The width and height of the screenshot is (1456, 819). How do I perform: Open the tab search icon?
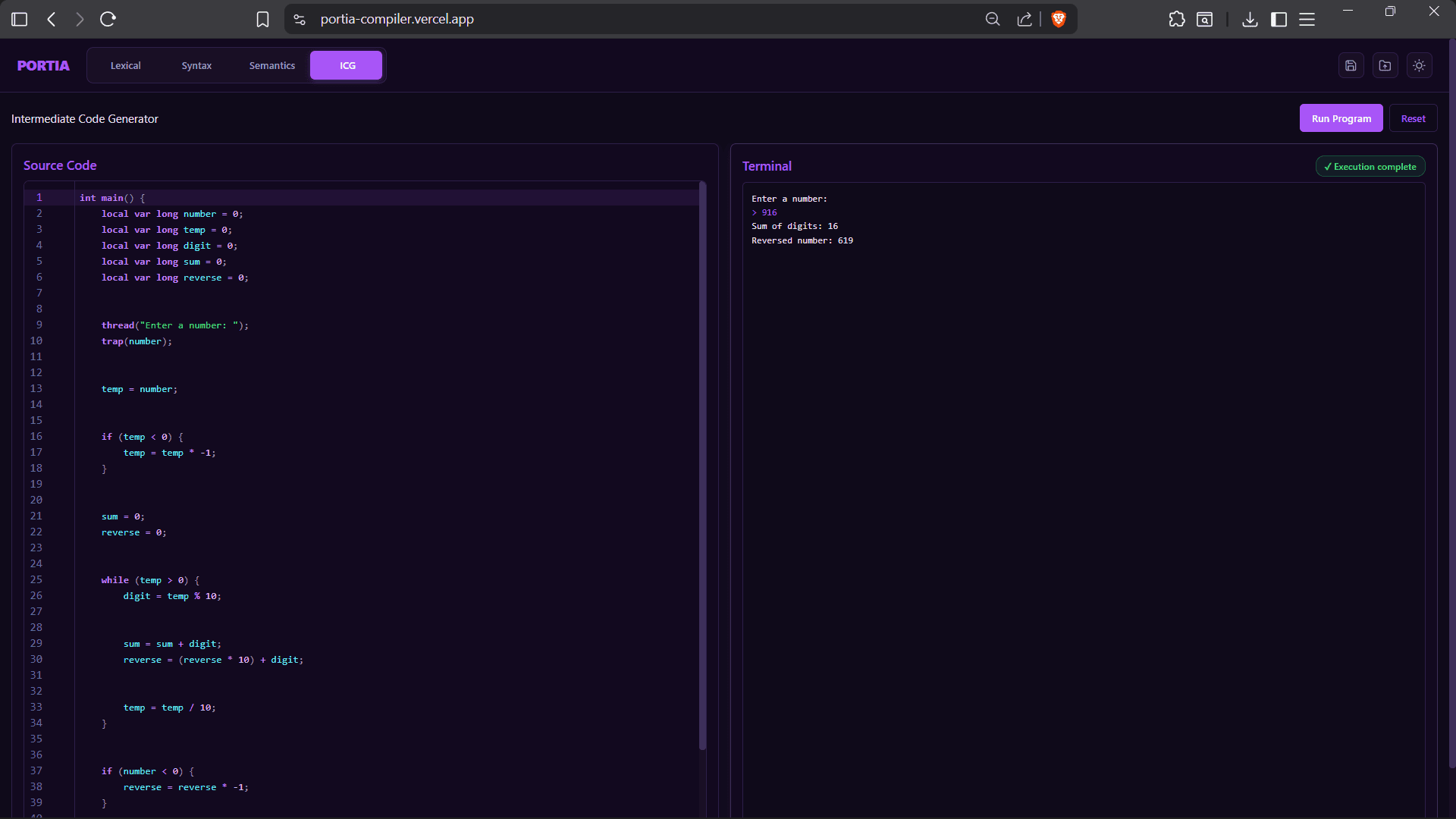(x=1204, y=19)
